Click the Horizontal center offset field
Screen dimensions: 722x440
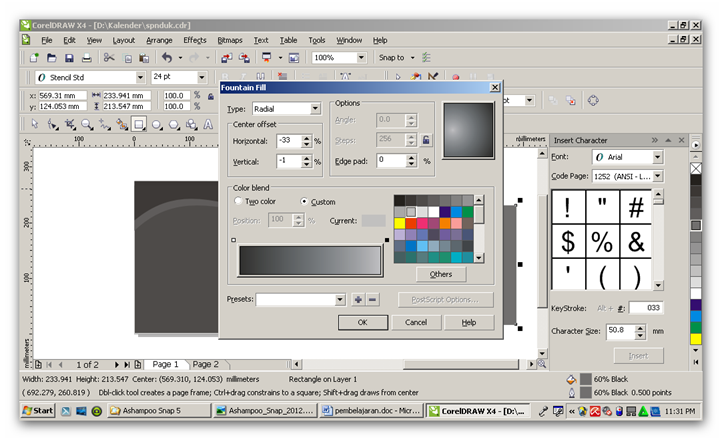288,141
